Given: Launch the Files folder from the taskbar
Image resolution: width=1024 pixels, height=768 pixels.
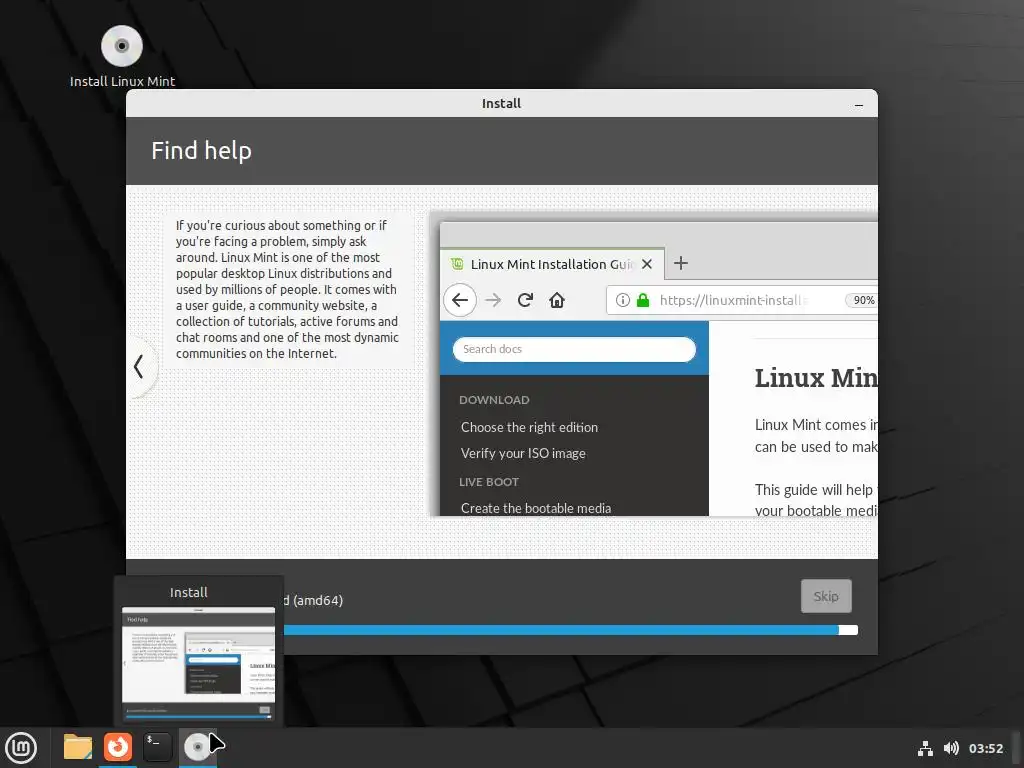Looking at the screenshot, I should coord(78,747).
